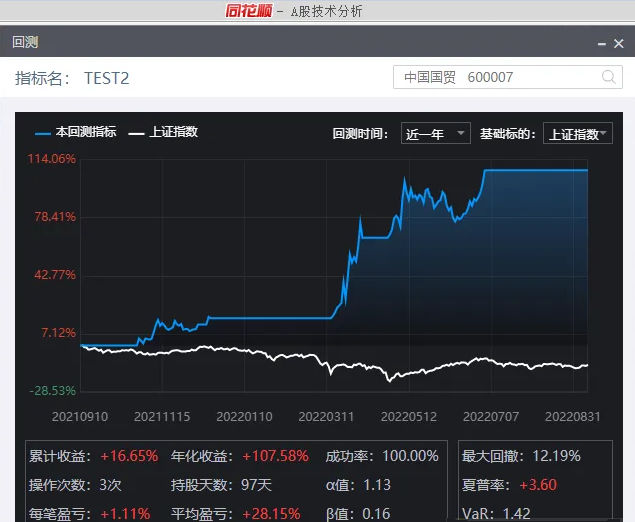Image resolution: width=635 pixels, height=522 pixels.
Task: Click the -28.53% axis label
Action: [53, 391]
